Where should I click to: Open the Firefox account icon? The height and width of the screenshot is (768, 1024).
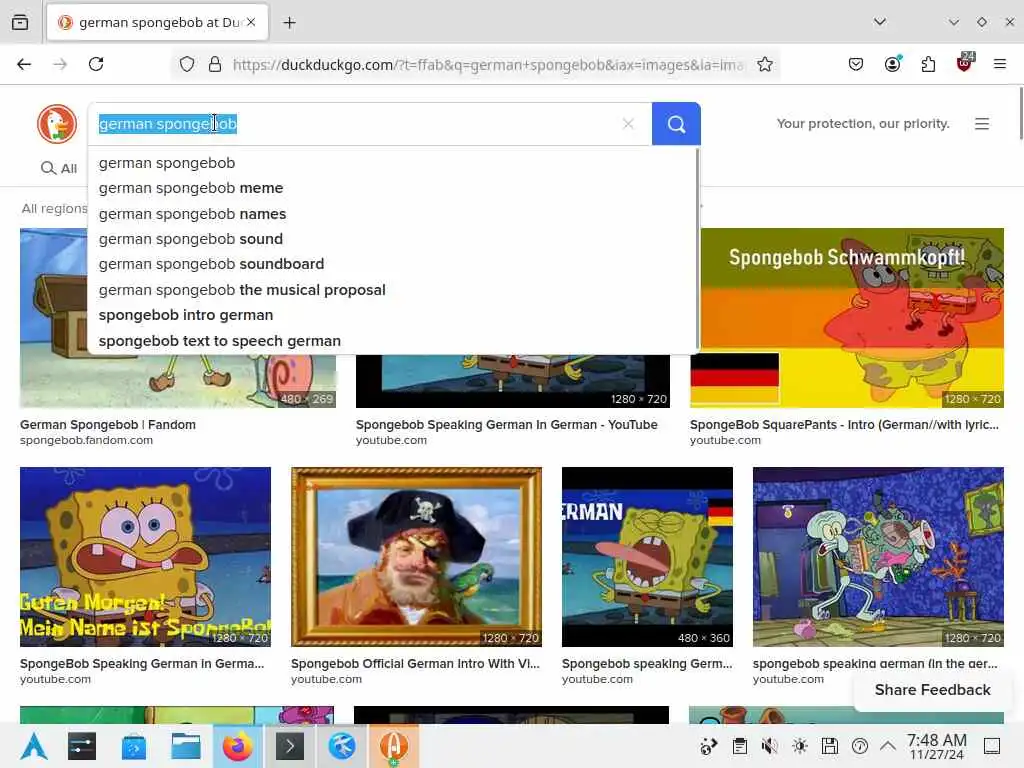click(x=892, y=64)
